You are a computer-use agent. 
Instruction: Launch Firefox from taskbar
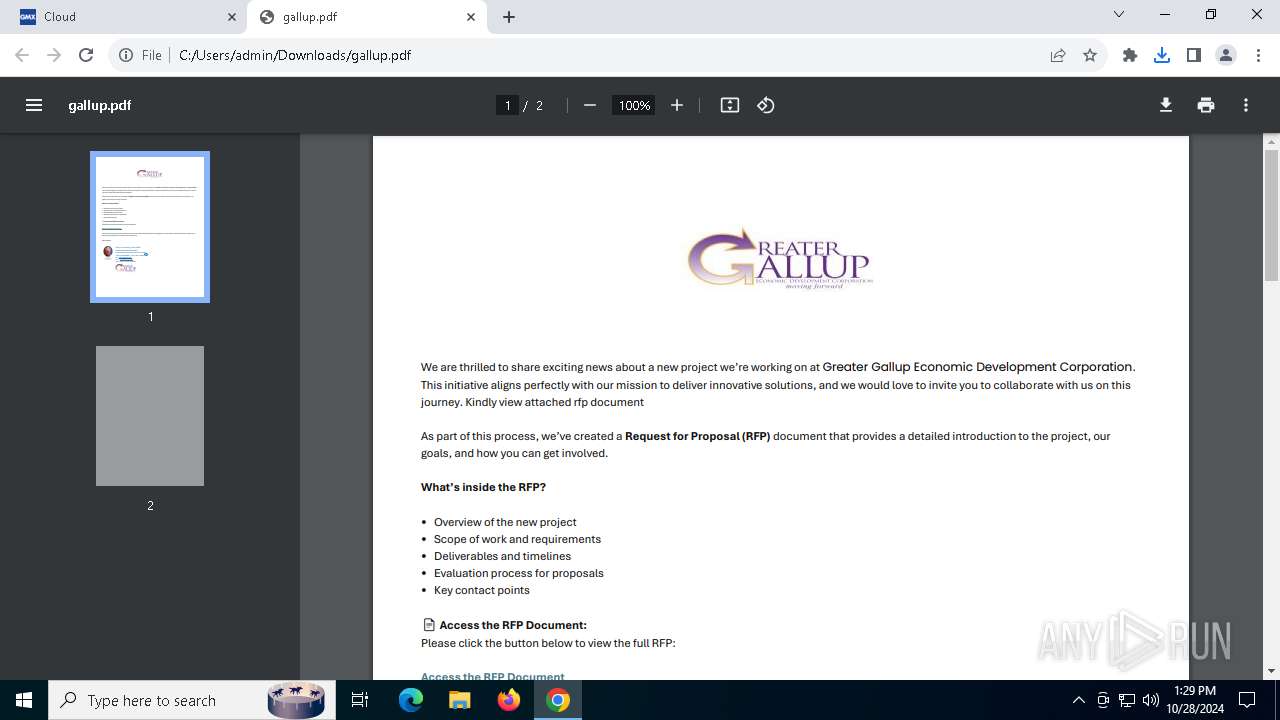(x=509, y=700)
